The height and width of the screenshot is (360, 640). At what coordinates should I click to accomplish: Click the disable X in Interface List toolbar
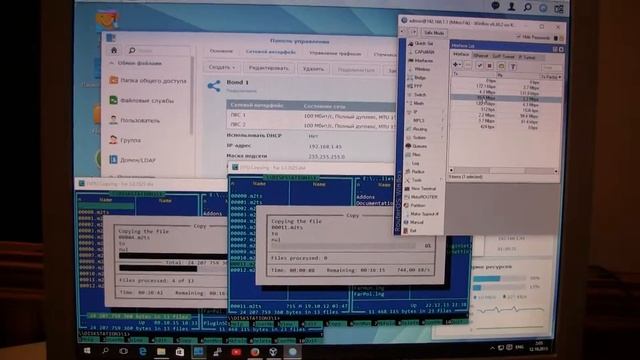pyautogui.click(x=490, y=65)
